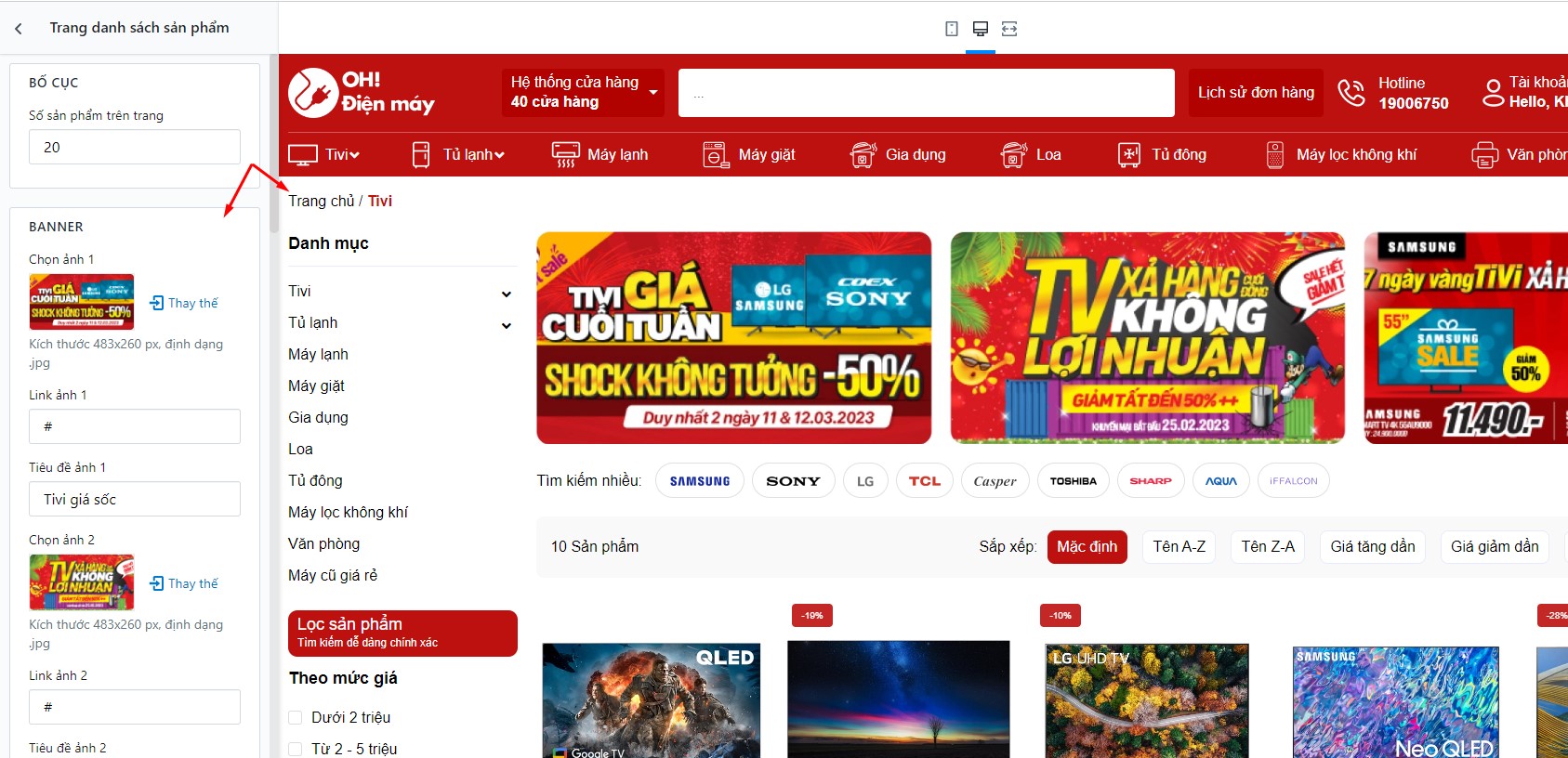Filter by the Samsung brand logo
Screen dimensions: 1568x758
700,481
